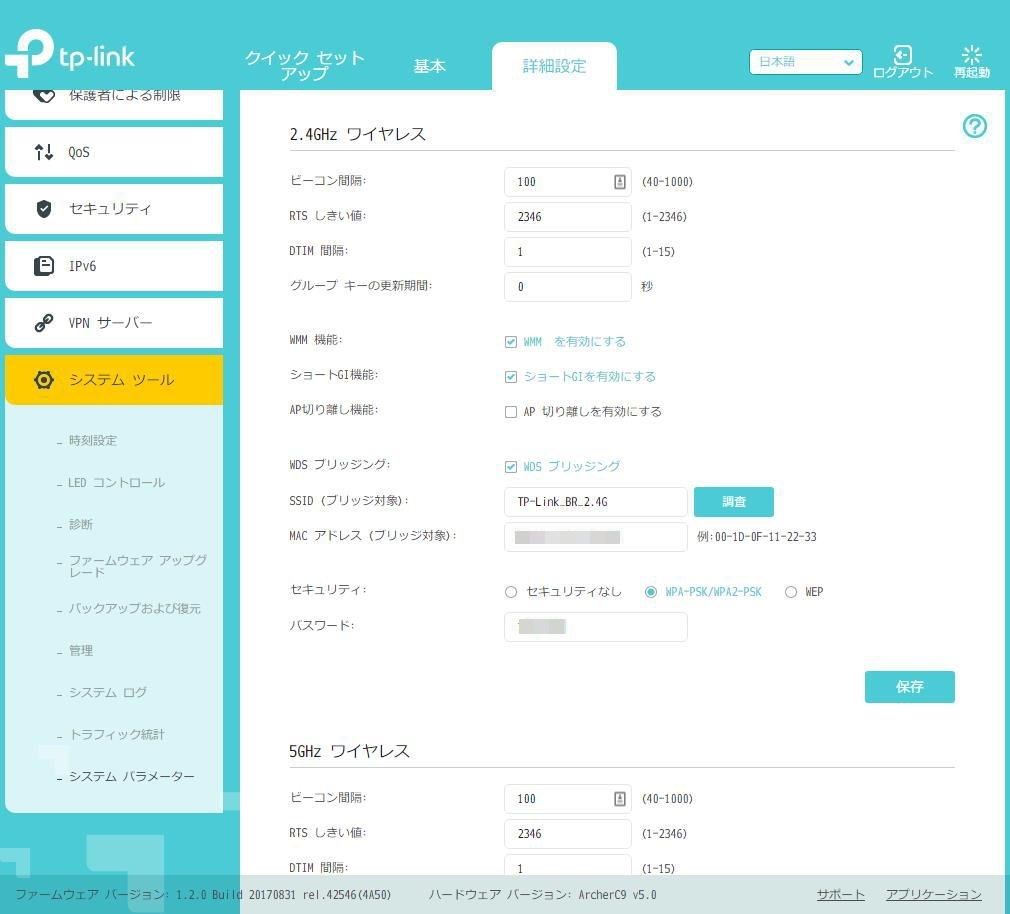
Task: Open the 日本語 language dropdown
Action: (805, 62)
